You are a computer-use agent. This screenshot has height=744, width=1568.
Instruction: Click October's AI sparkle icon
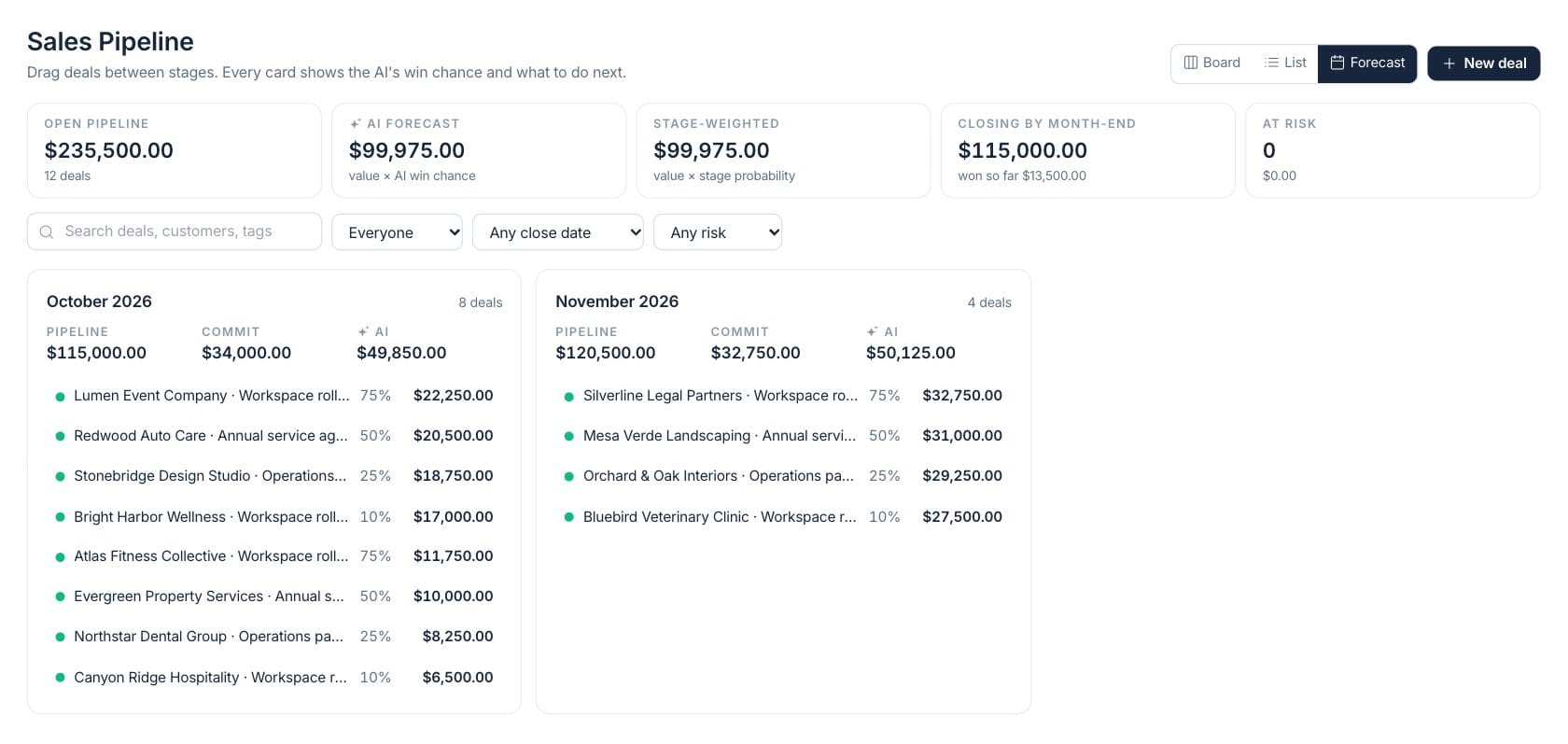(364, 331)
